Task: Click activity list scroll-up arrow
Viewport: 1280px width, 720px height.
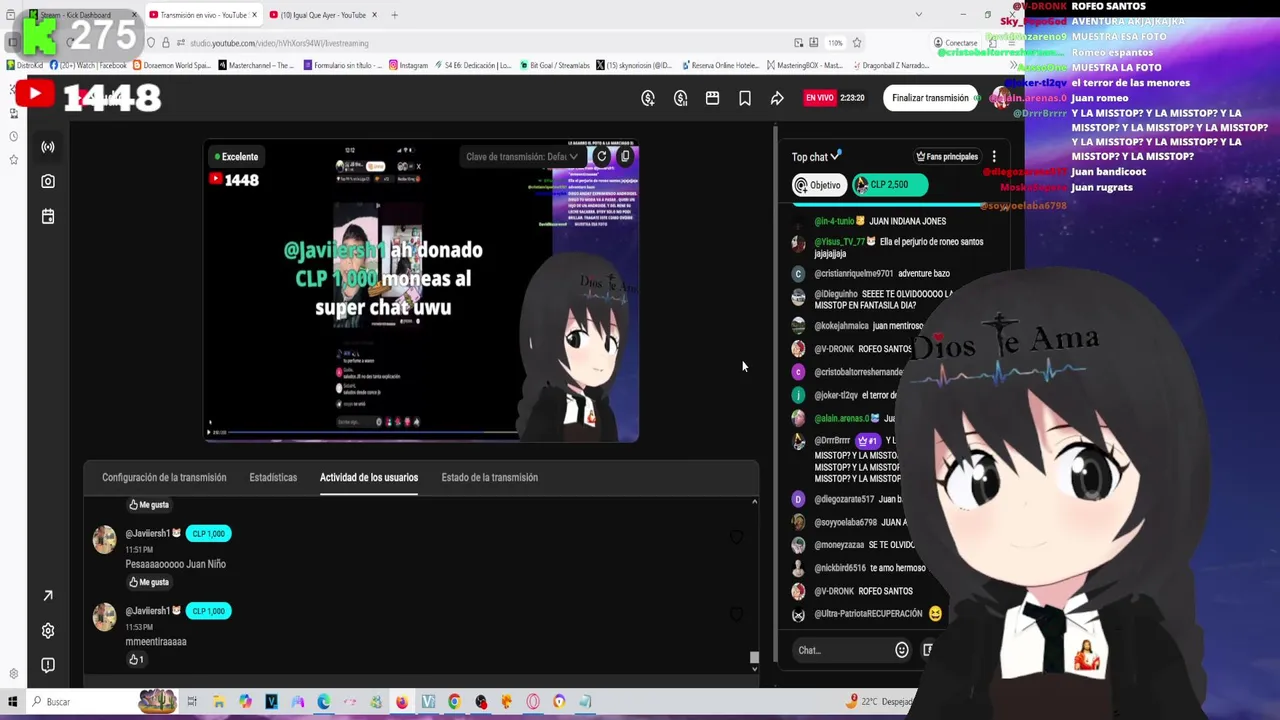Action: tap(754, 502)
